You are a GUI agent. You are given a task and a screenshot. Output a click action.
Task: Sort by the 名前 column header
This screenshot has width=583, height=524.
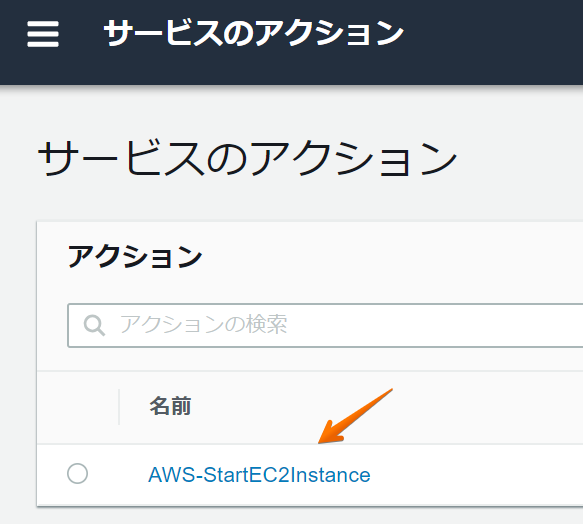coord(170,406)
